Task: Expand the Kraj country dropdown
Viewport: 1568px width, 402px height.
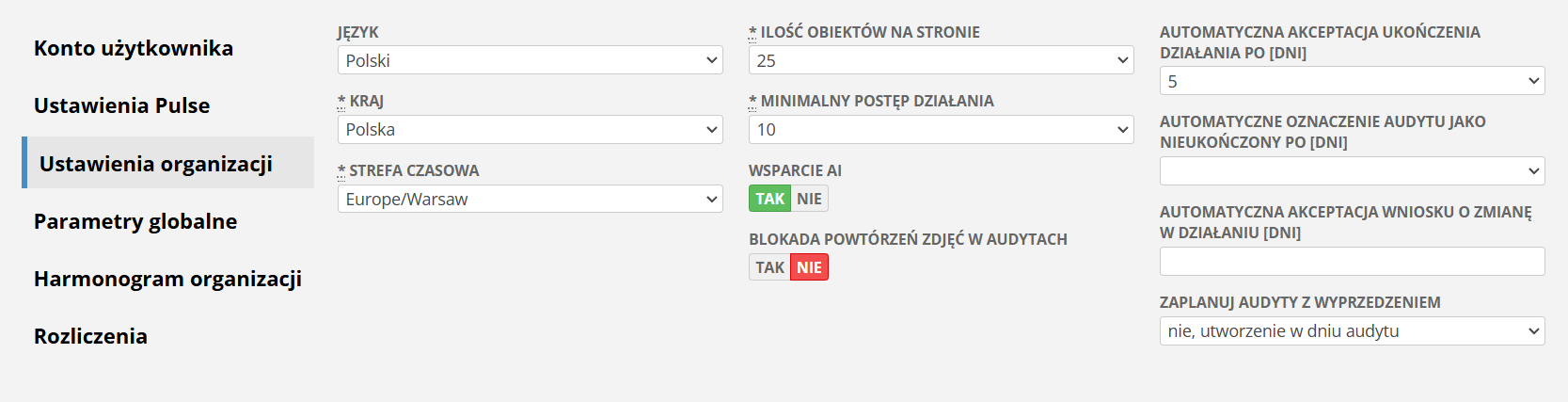Action: (x=530, y=129)
